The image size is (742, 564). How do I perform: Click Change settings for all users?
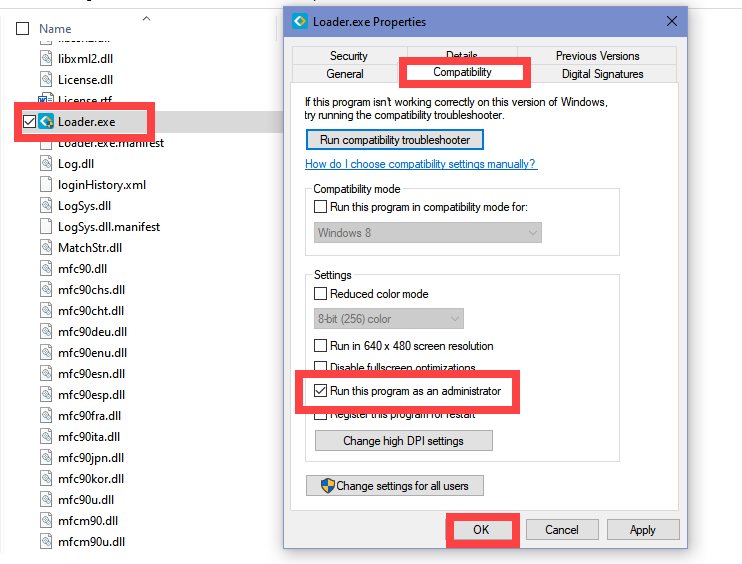pos(395,486)
